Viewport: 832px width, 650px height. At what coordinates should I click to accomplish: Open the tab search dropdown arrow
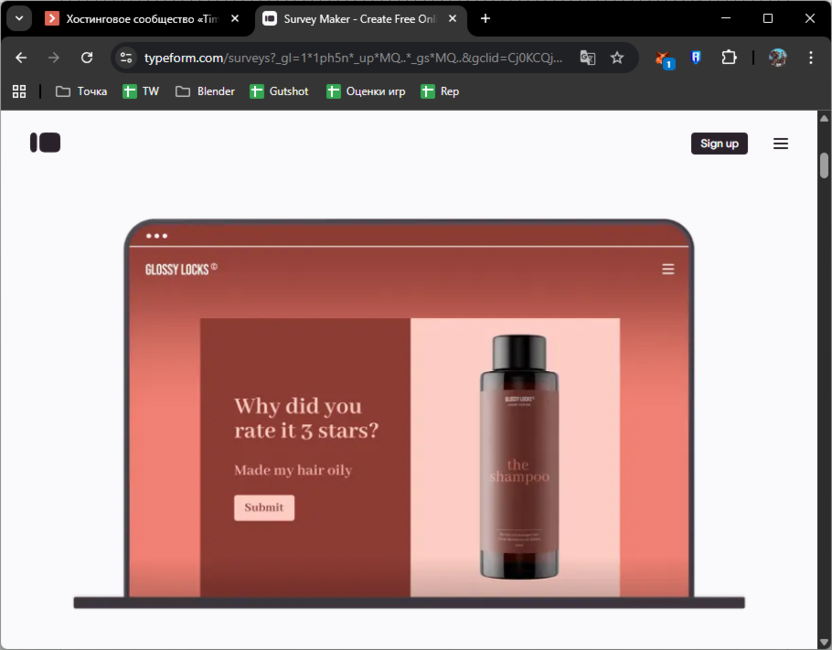[18, 18]
